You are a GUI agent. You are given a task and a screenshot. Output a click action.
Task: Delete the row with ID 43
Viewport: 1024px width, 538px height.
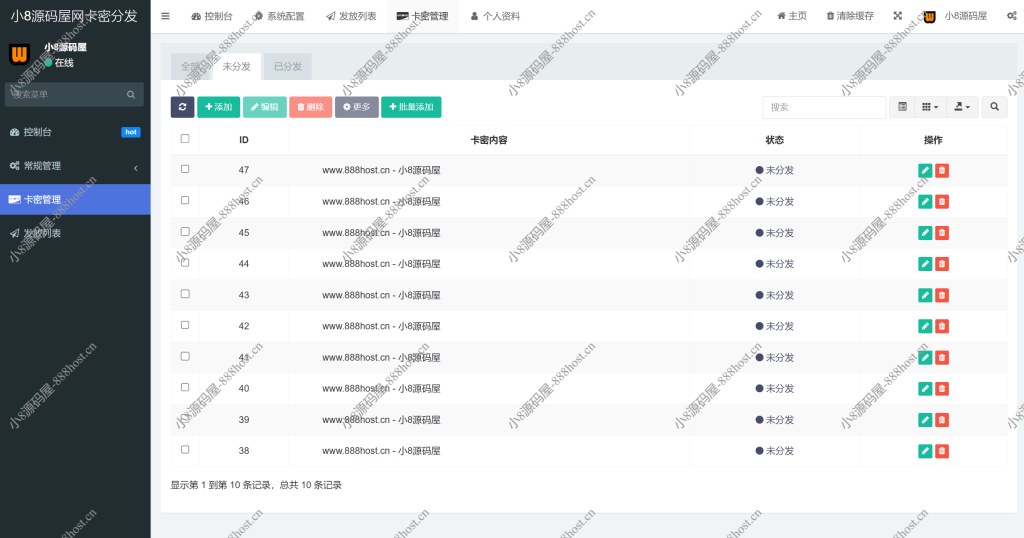click(942, 295)
